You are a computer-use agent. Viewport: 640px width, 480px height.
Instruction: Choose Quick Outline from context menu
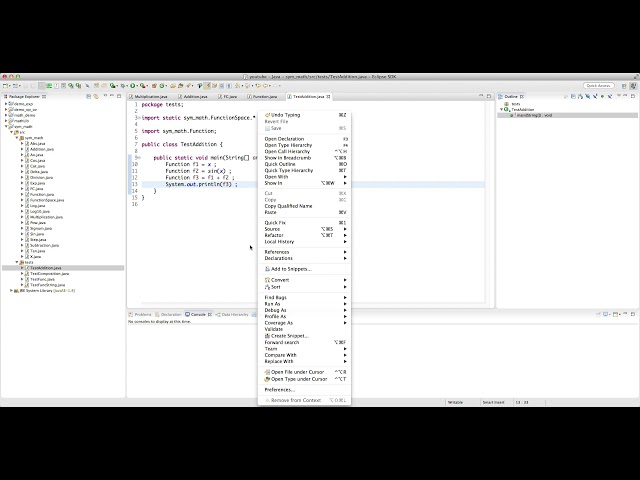click(304, 164)
